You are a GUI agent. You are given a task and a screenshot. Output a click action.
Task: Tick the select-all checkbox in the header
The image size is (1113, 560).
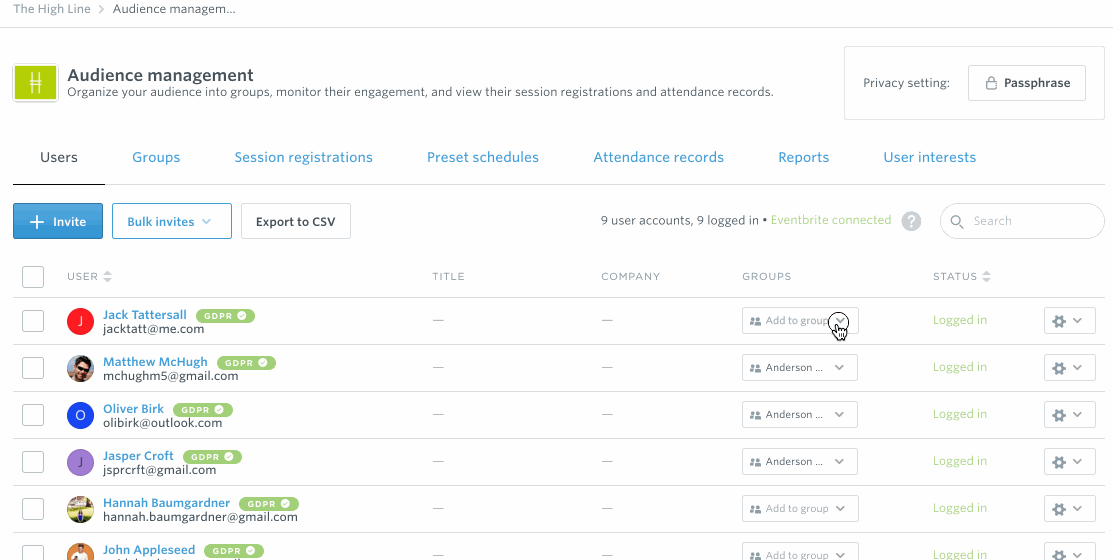[33, 277]
